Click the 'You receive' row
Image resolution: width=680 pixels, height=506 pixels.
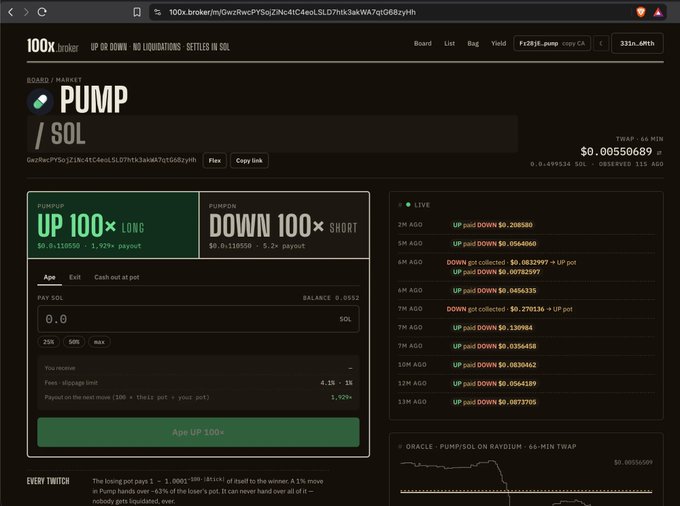(x=198, y=368)
